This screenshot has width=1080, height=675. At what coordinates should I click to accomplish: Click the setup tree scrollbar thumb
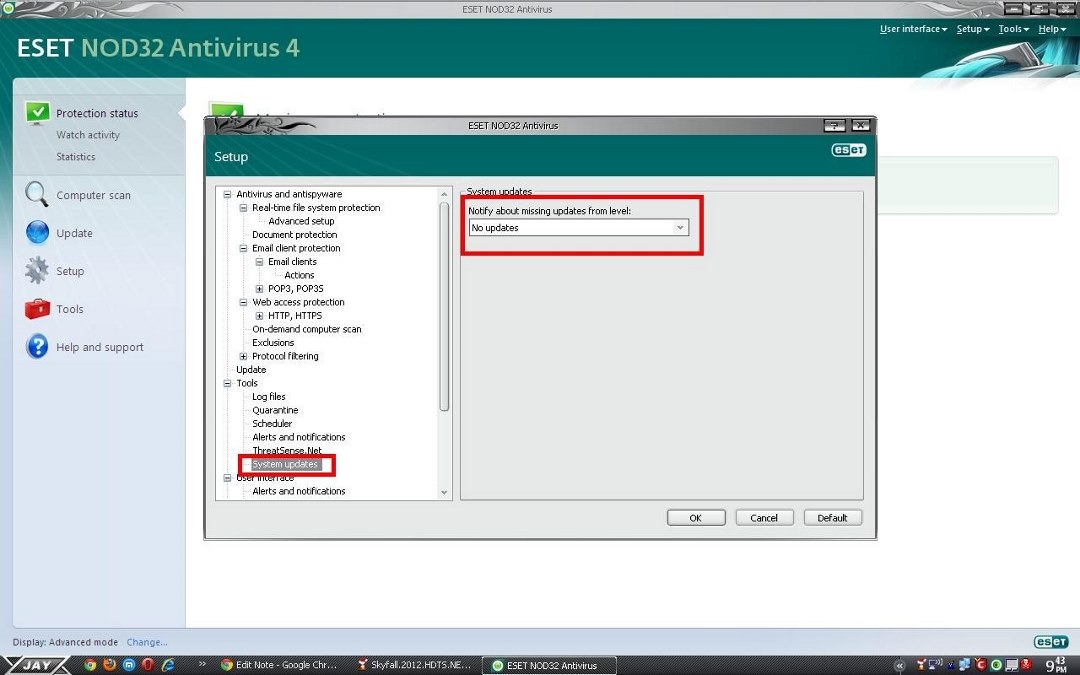pos(444,307)
